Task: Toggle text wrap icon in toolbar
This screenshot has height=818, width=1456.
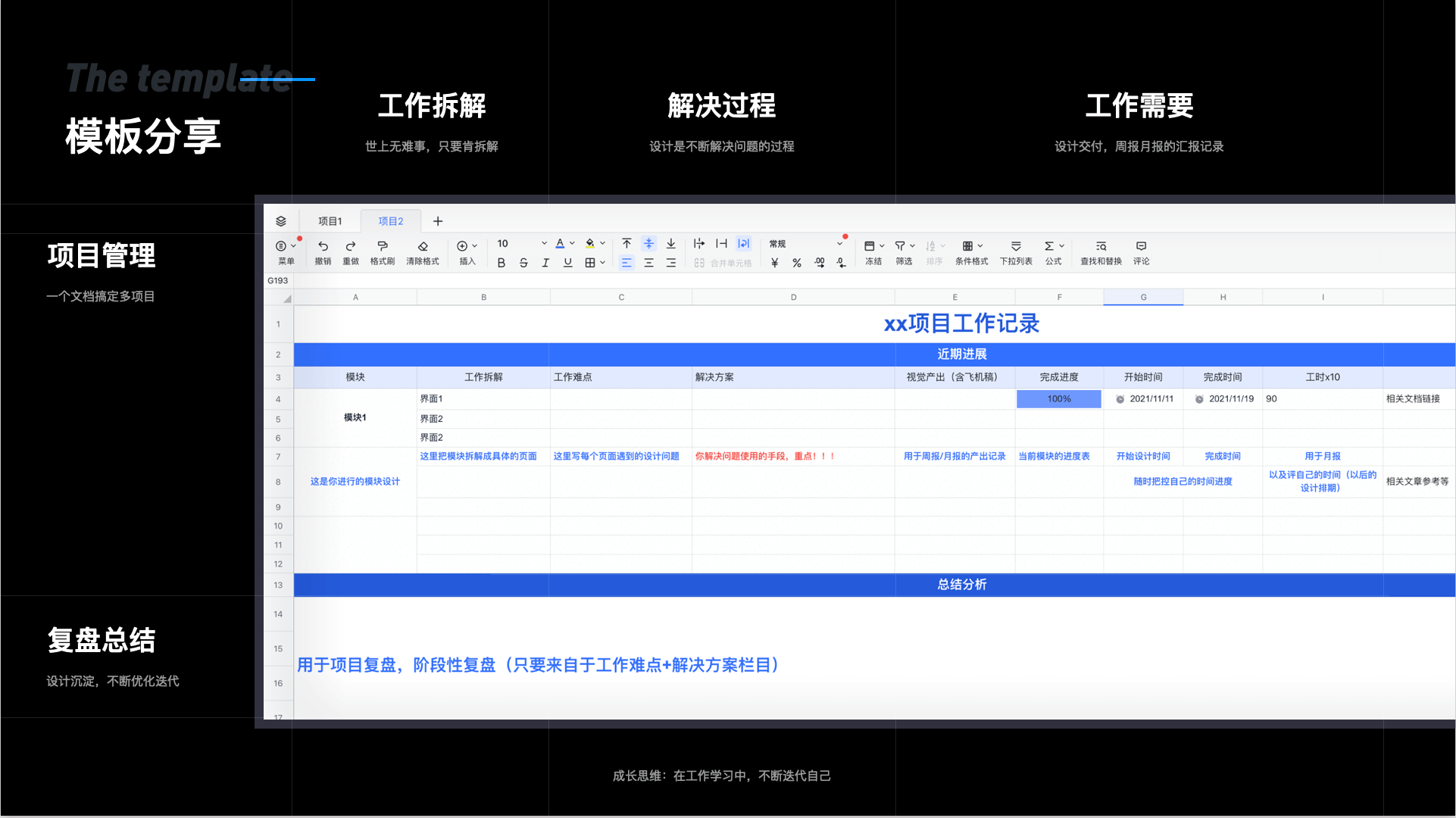Action: tap(743, 244)
